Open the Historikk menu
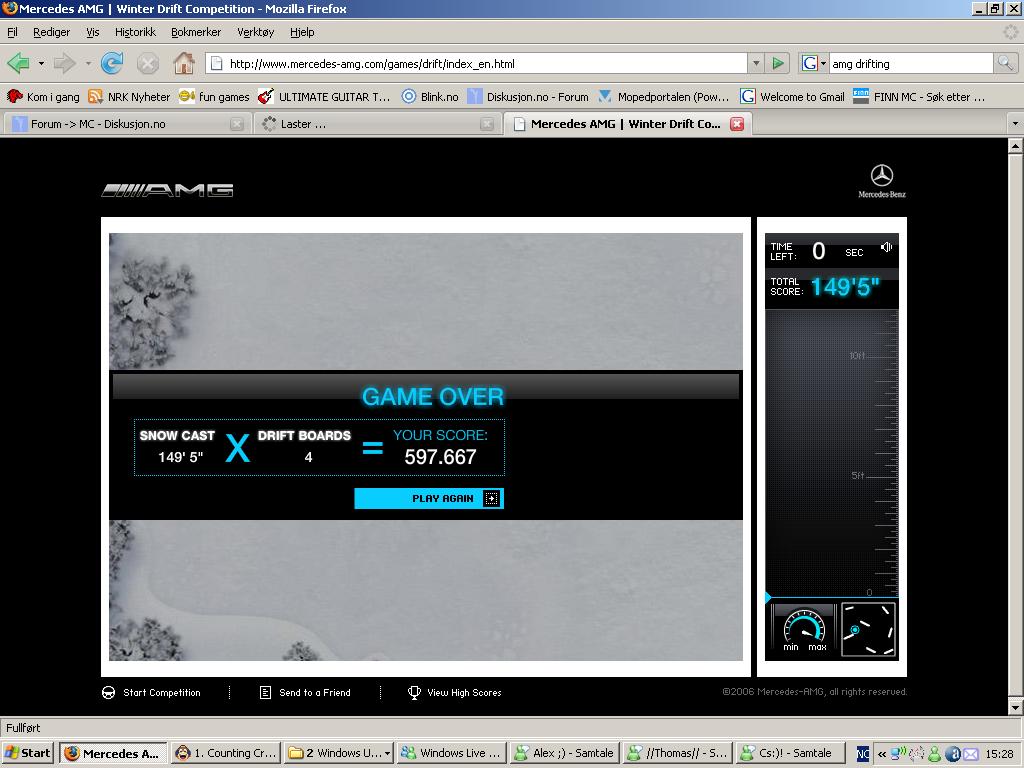The height and width of the screenshot is (768, 1024). click(135, 32)
